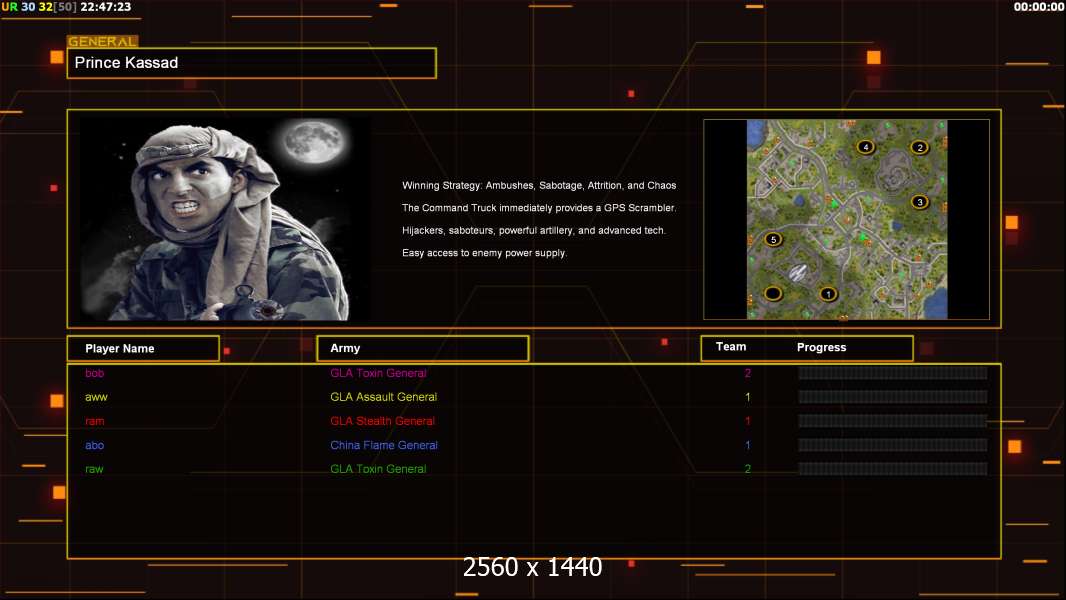
Task: Select player name aww
Action: pyautogui.click(x=96, y=397)
